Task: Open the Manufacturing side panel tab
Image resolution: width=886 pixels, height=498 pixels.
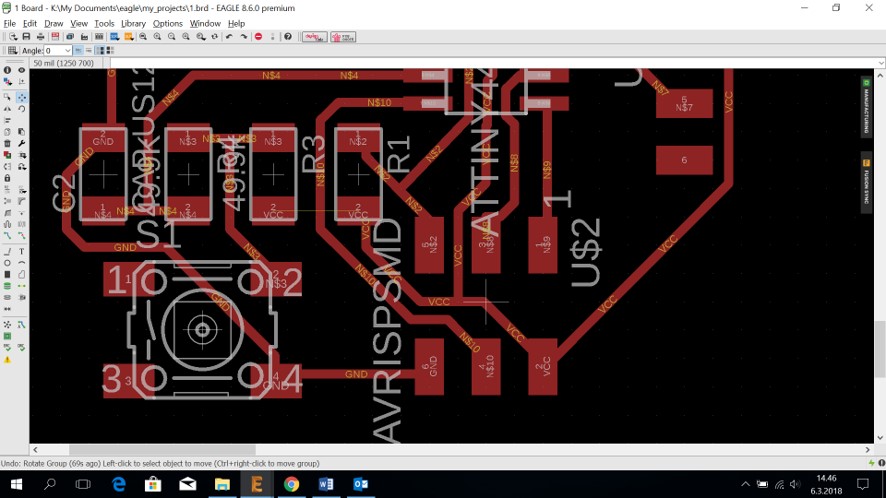Action: click(866, 107)
